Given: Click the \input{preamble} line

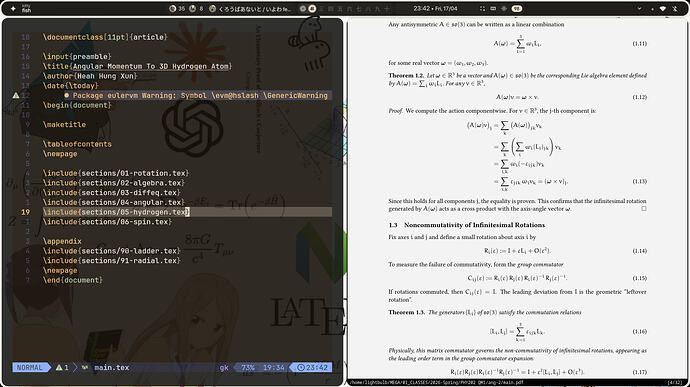Looking at the screenshot, I should [77, 56].
